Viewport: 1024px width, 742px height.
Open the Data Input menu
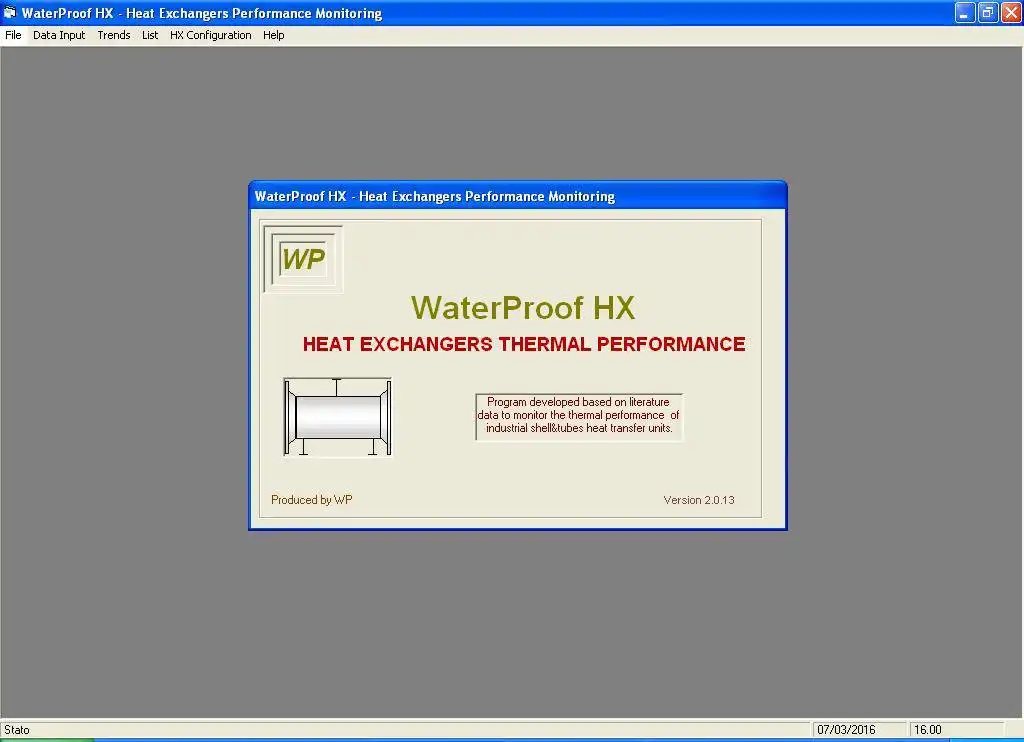tap(59, 35)
